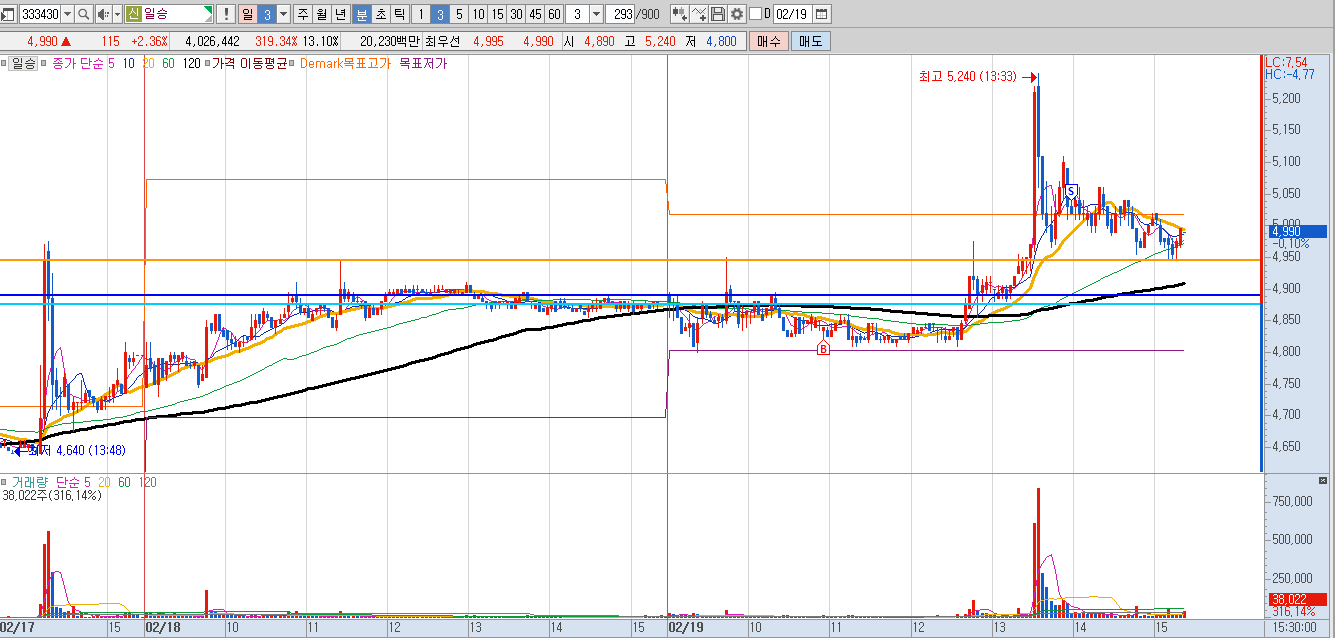This screenshot has height=638, width=1335.
Task: Click the 가격 이동평균 legend label
Action: (249, 63)
